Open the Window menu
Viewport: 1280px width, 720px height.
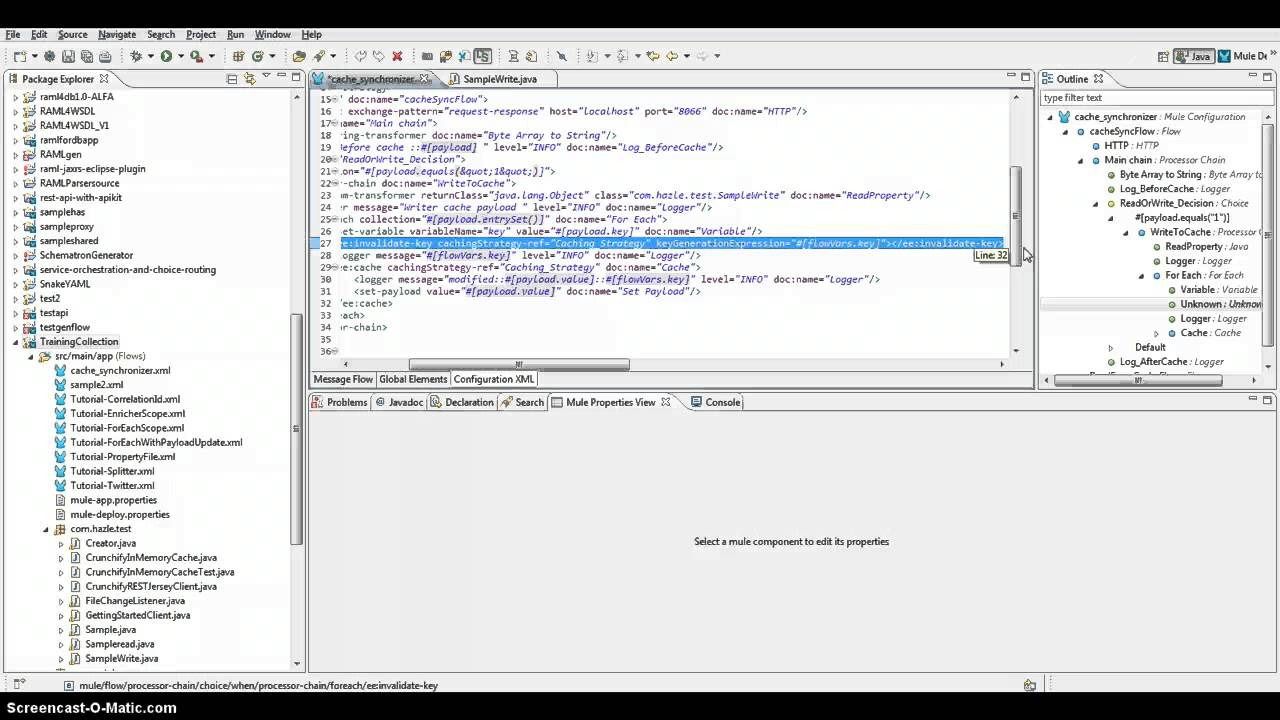272,34
